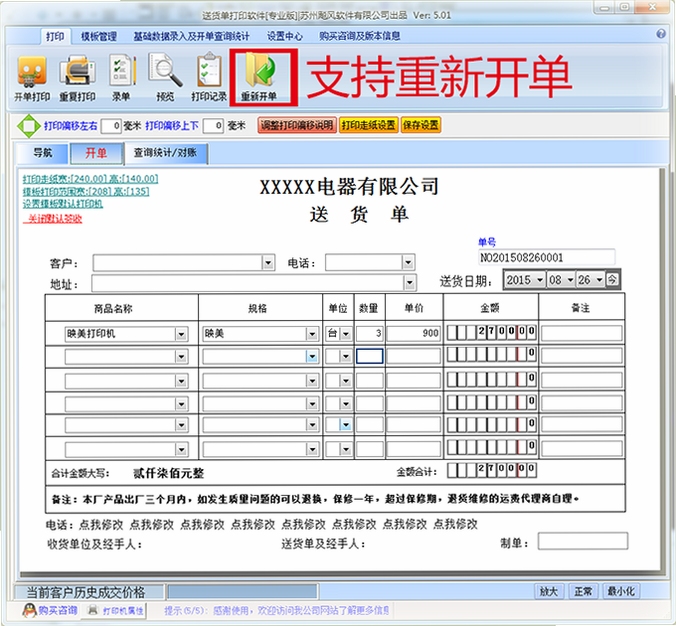Image resolution: width=676 pixels, height=626 pixels.
Task: Click the help question mark icon
Action: tap(661, 34)
